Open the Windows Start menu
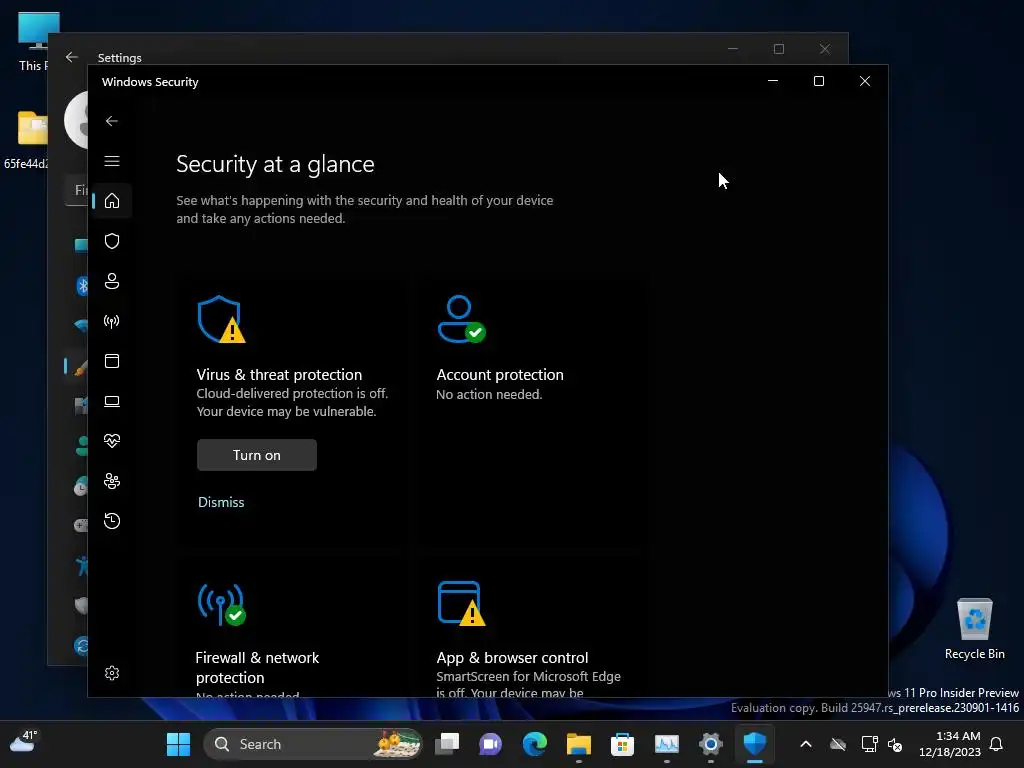This screenshot has height=768, width=1024. [178, 744]
